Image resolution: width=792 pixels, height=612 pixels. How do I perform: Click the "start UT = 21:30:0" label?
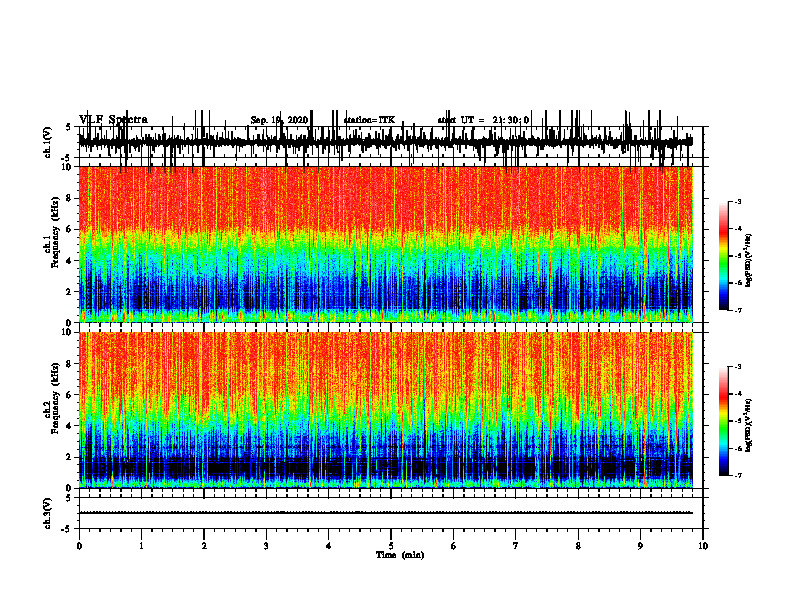483,120
